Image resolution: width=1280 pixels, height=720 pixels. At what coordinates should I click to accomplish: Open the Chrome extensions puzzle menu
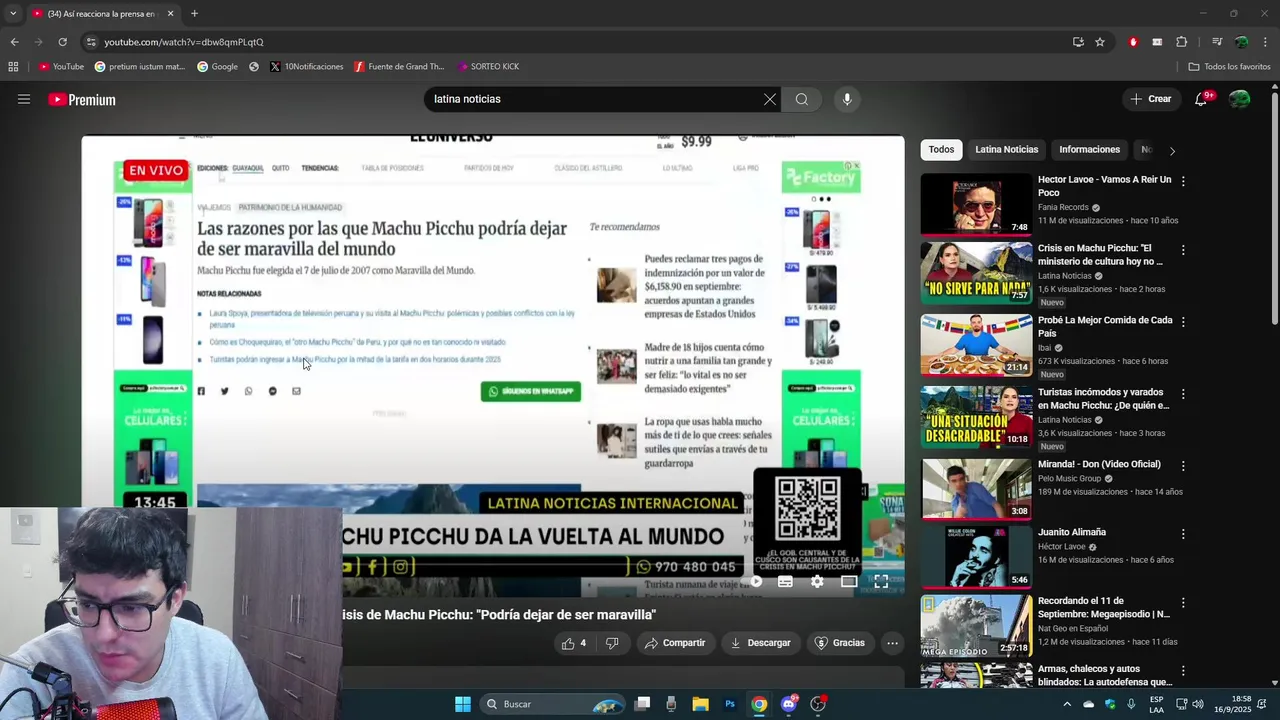tap(1182, 42)
